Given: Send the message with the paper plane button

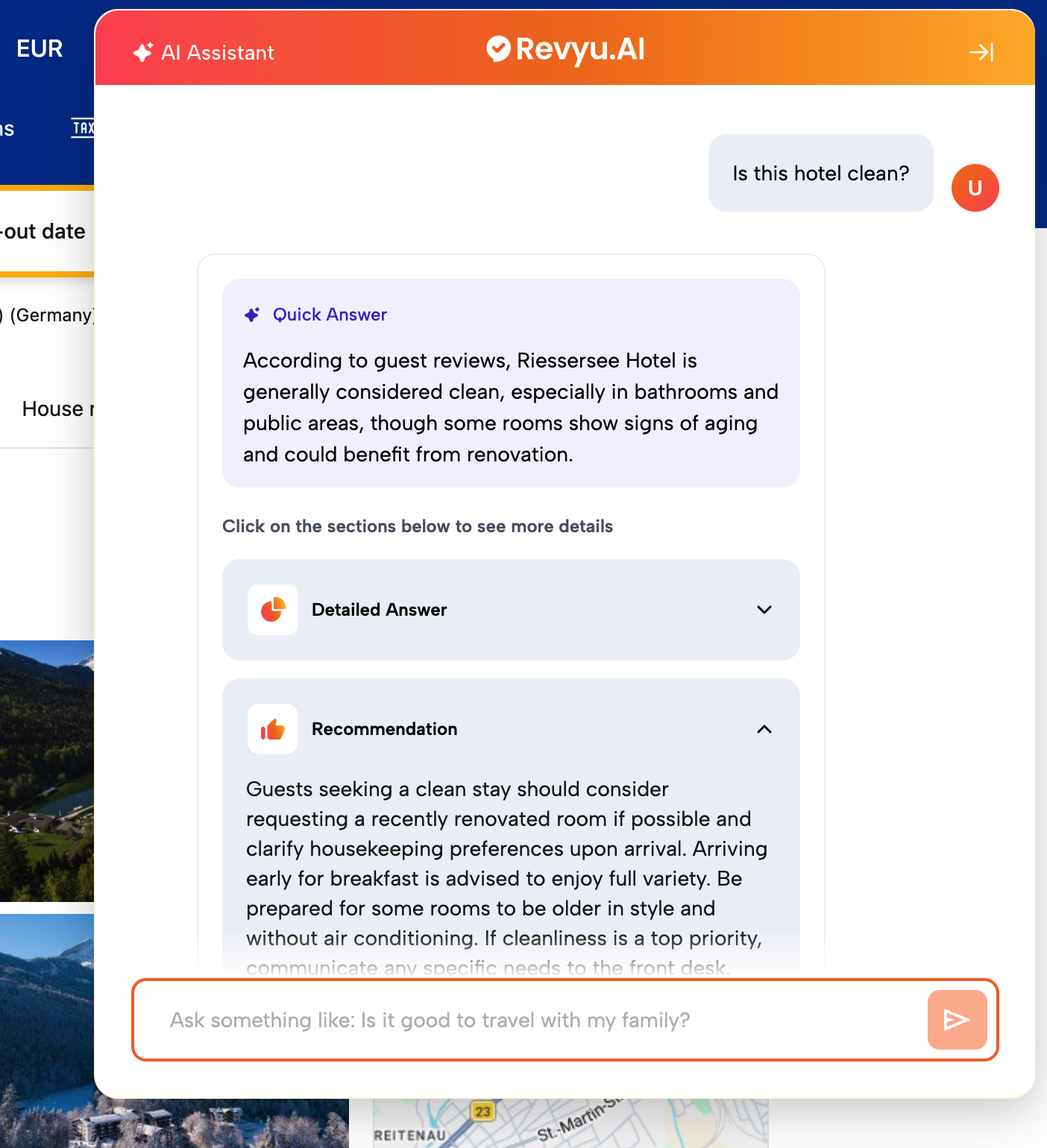Looking at the screenshot, I should point(957,1020).
